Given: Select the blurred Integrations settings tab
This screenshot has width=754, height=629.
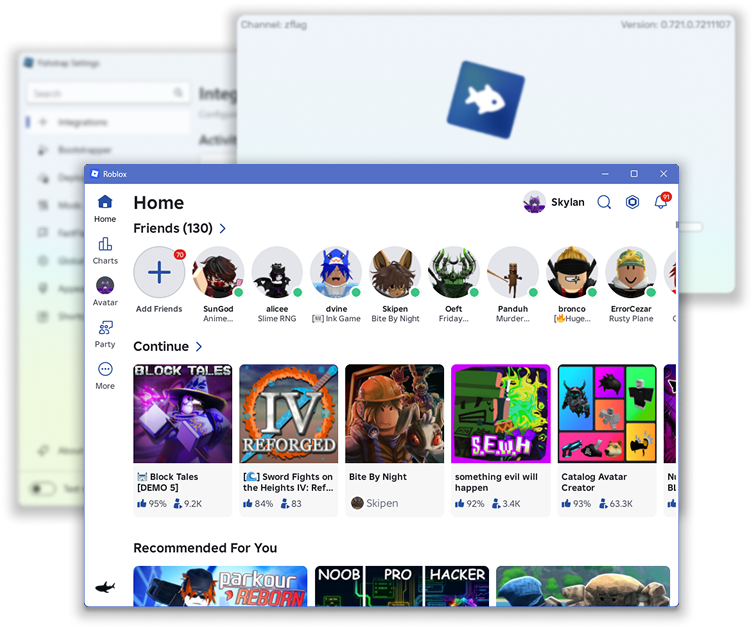Looking at the screenshot, I should pyautogui.click(x=109, y=122).
